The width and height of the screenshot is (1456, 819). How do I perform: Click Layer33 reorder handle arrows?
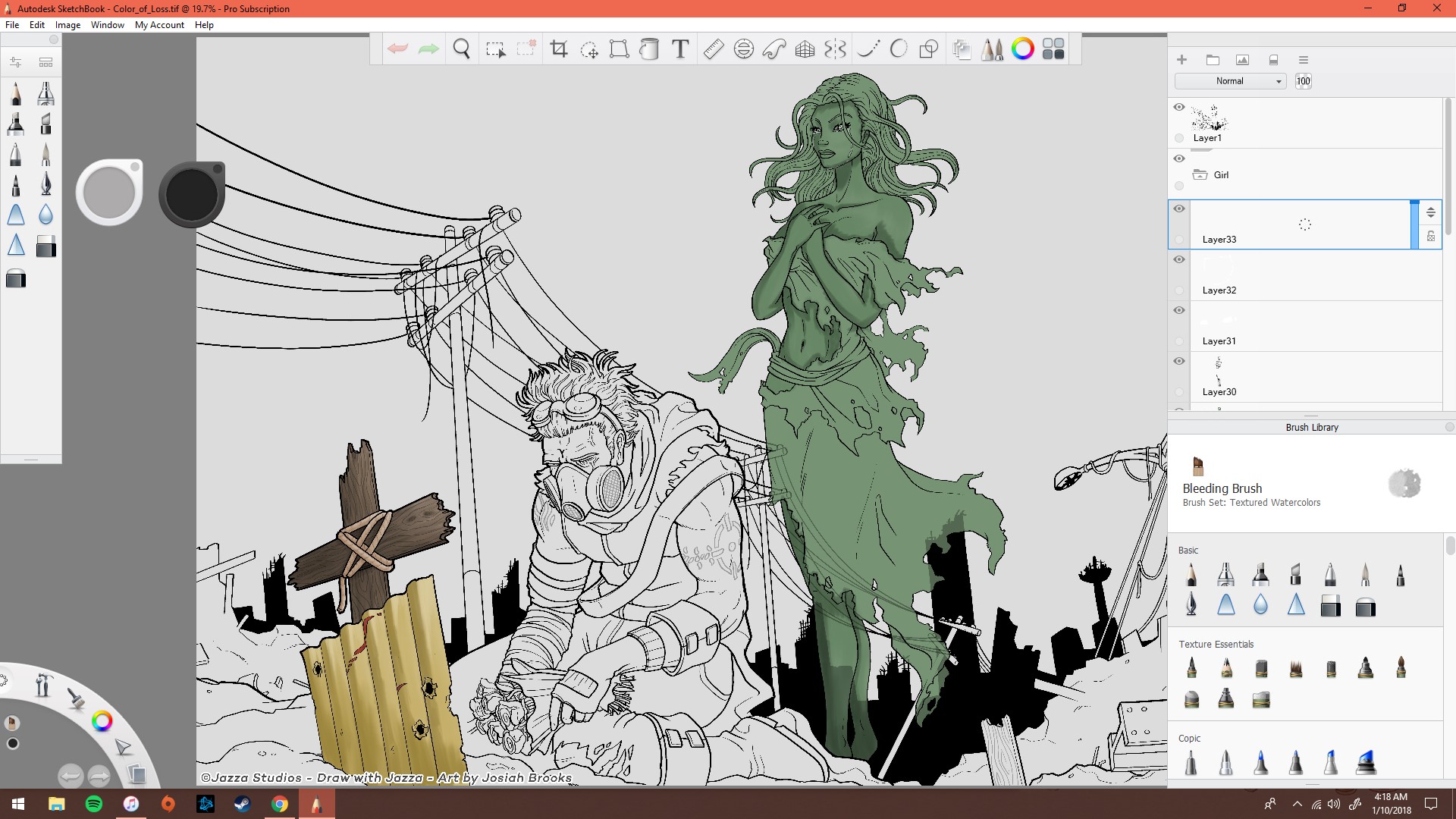tap(1431, 212)
